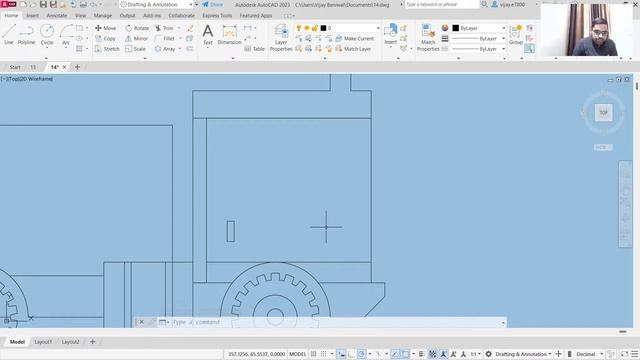Toggle ortho mode in status bar
Image resolution: width=640 pixels, height=360 pixels.
pyautogui.click(x=351, y=354)
